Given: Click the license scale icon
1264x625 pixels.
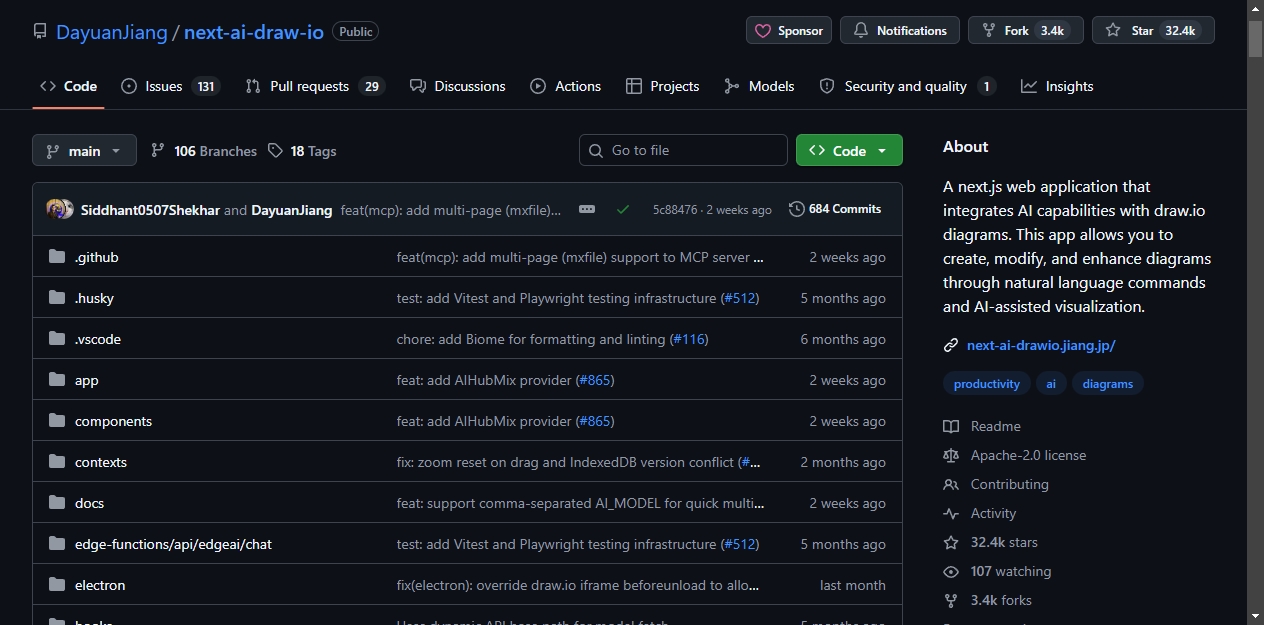Looking at the screenshot, I should pos(951,456).
